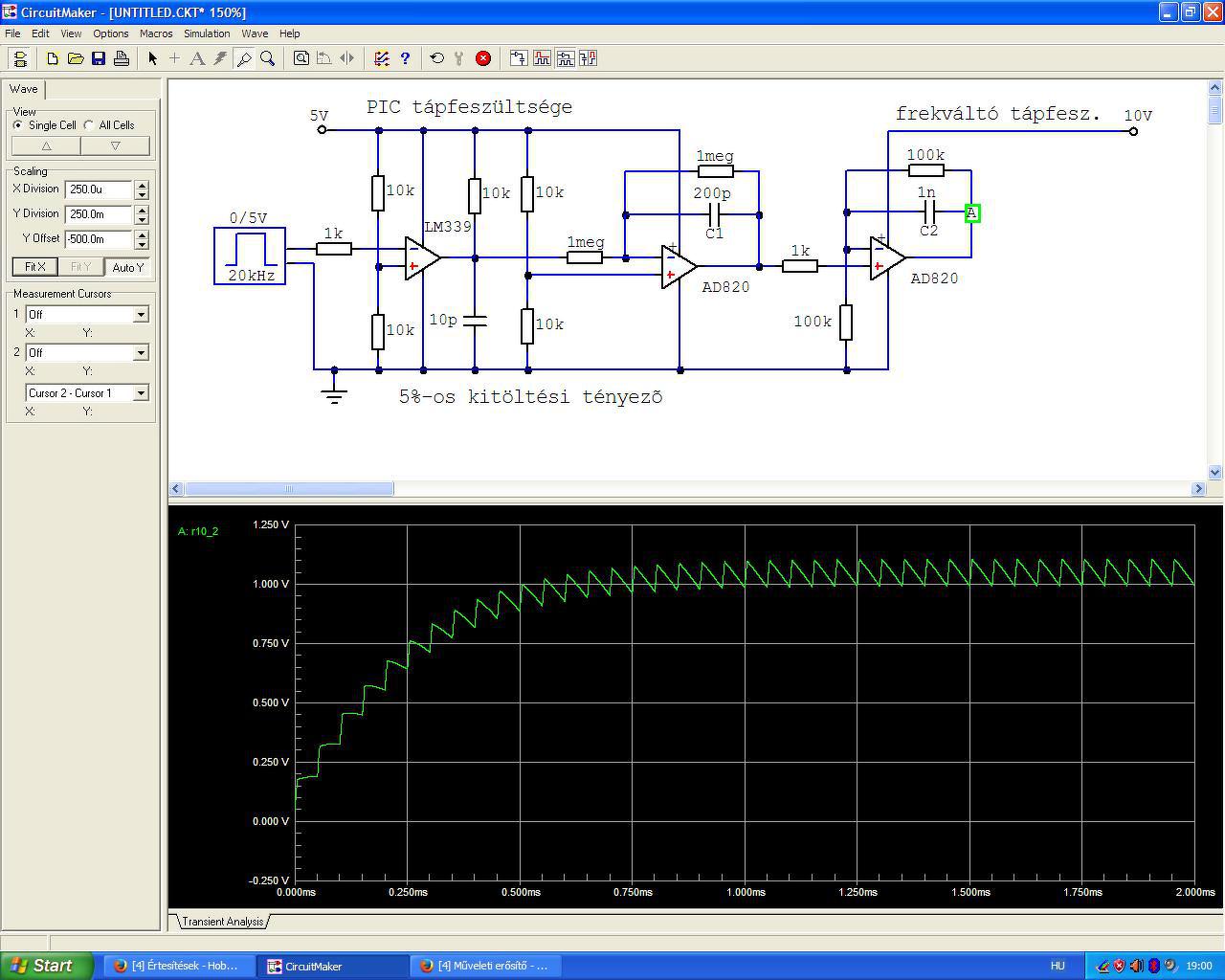Click the HU language indicator in tray
The height and width of the screenshot is (980, 1225).
pos(1058,966)
